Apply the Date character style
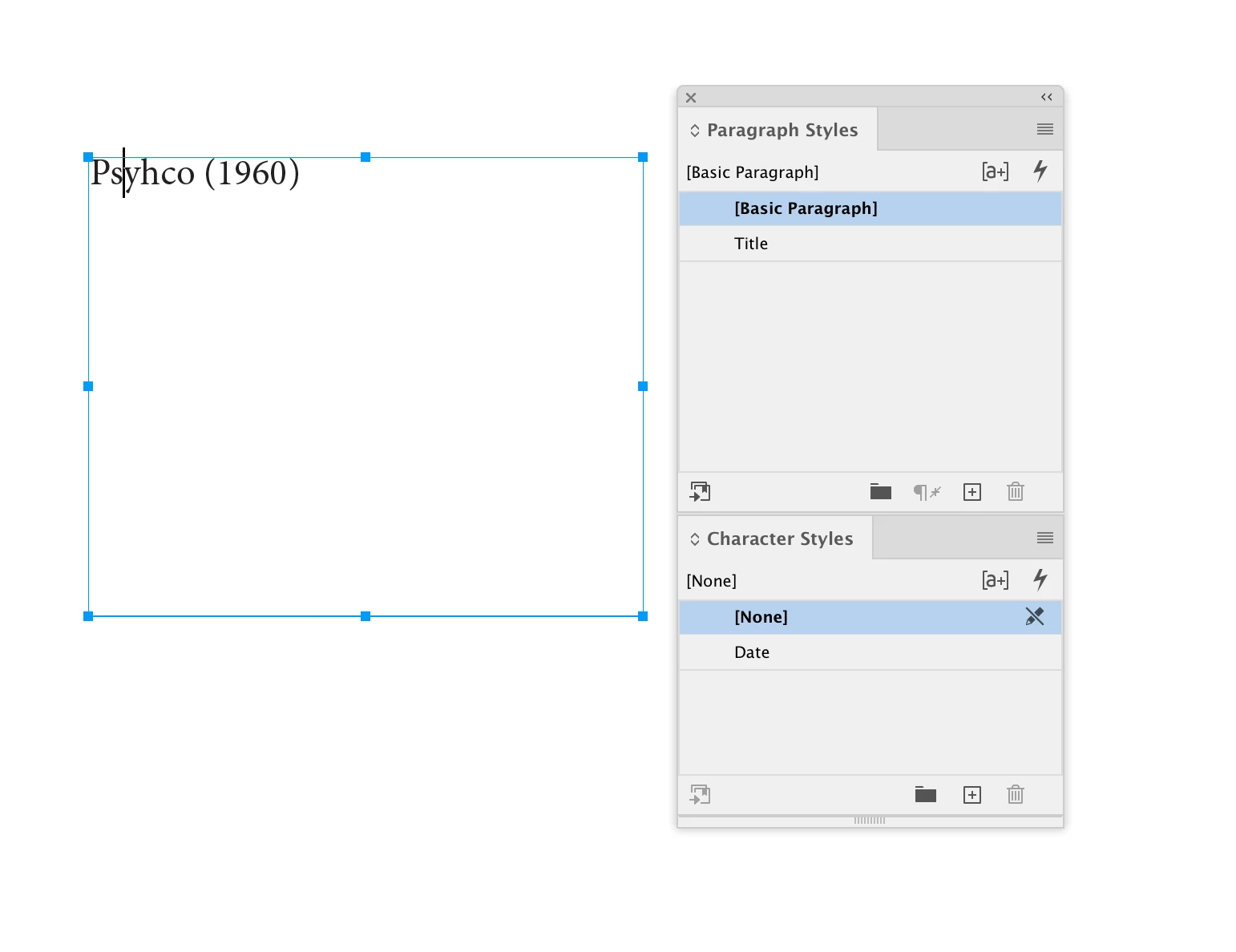The height and width of the screenshot is (952, 1236). coord(870,652)
